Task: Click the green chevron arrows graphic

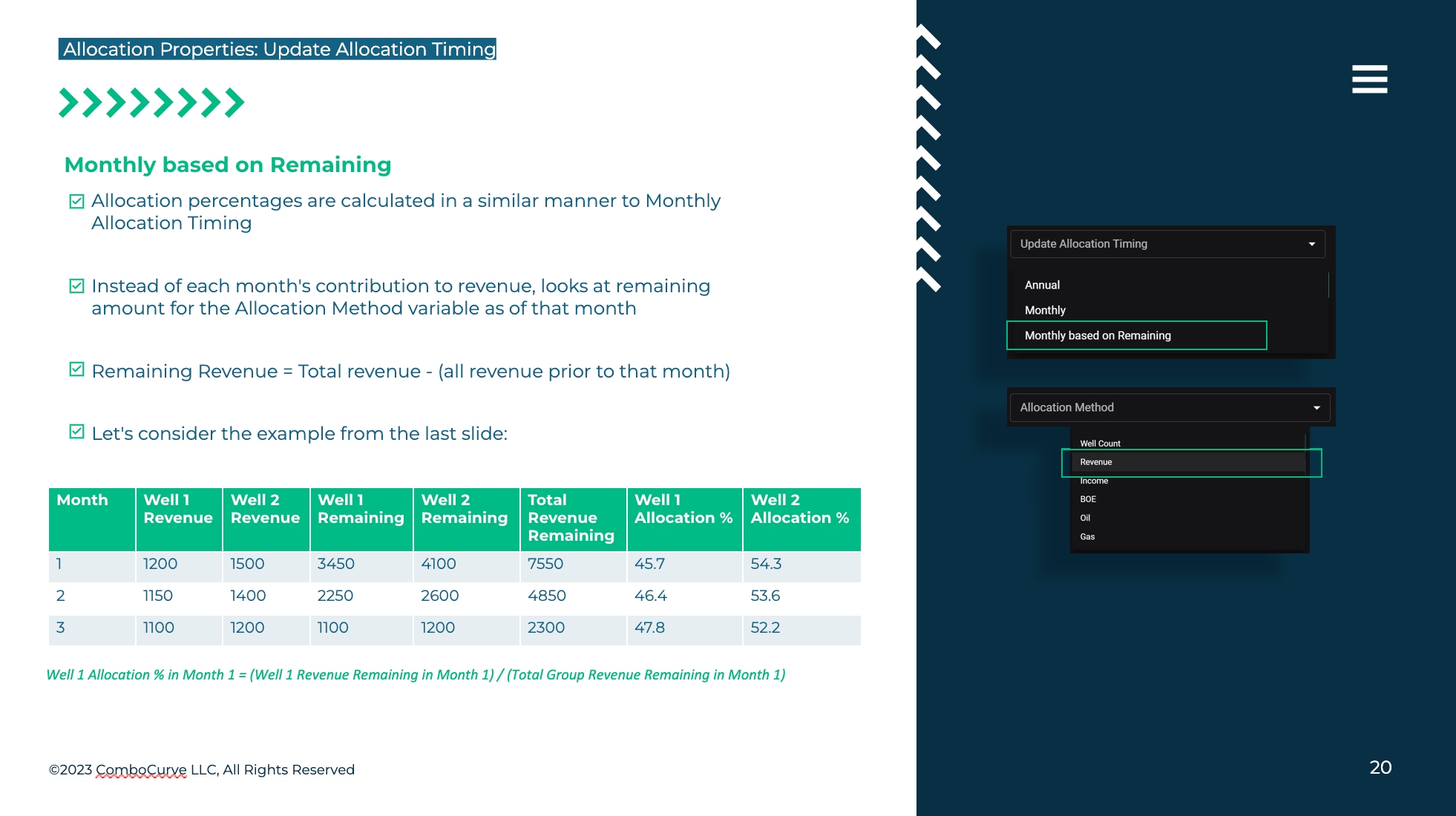Action: [151, 103]
